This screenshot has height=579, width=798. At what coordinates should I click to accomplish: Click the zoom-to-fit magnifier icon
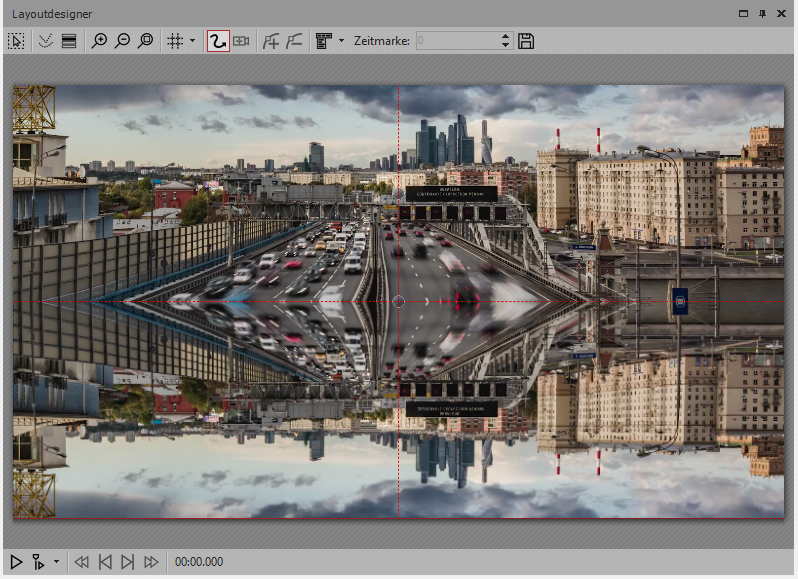click(146, 41)
